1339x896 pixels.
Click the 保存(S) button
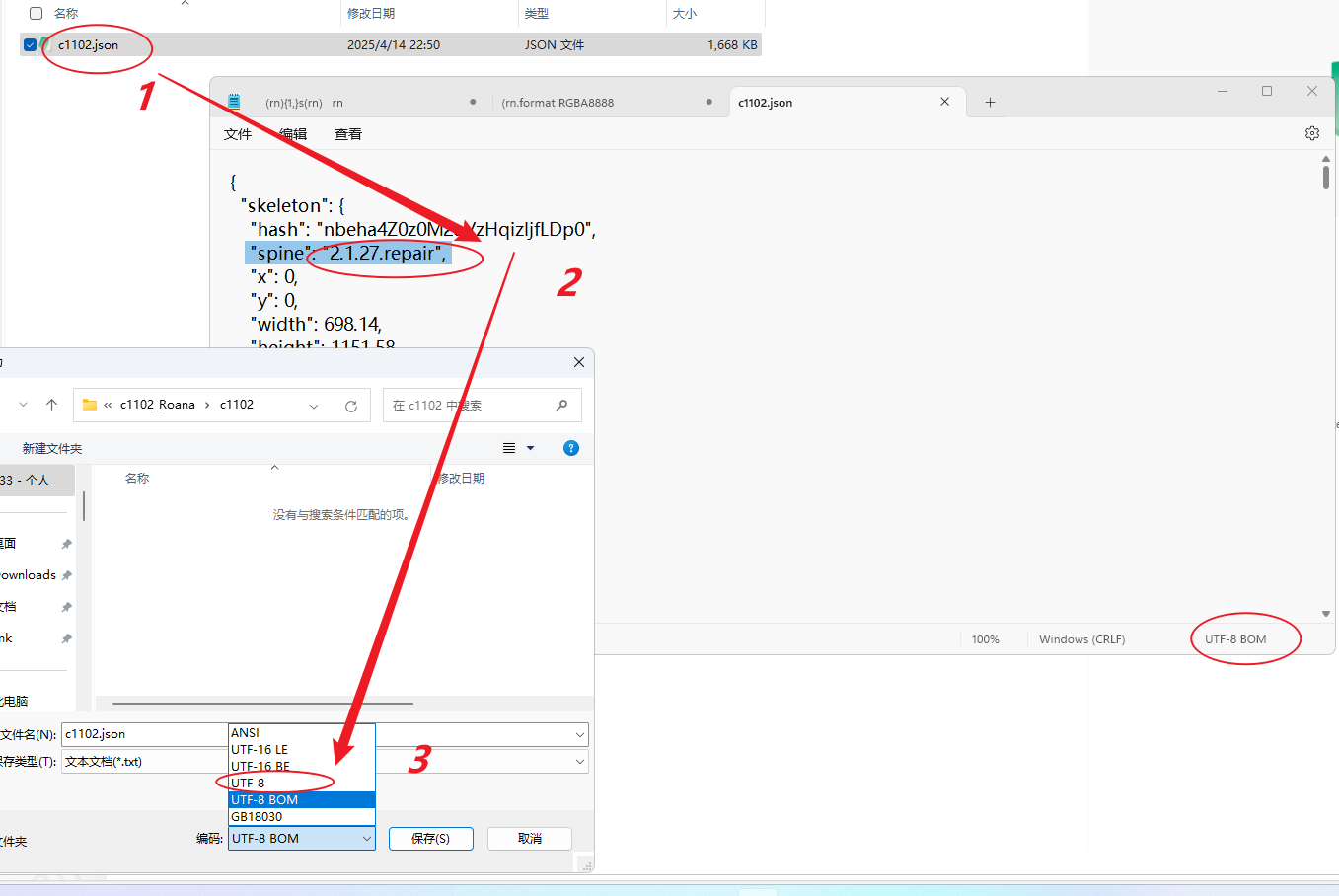click(x=430, y=838)
